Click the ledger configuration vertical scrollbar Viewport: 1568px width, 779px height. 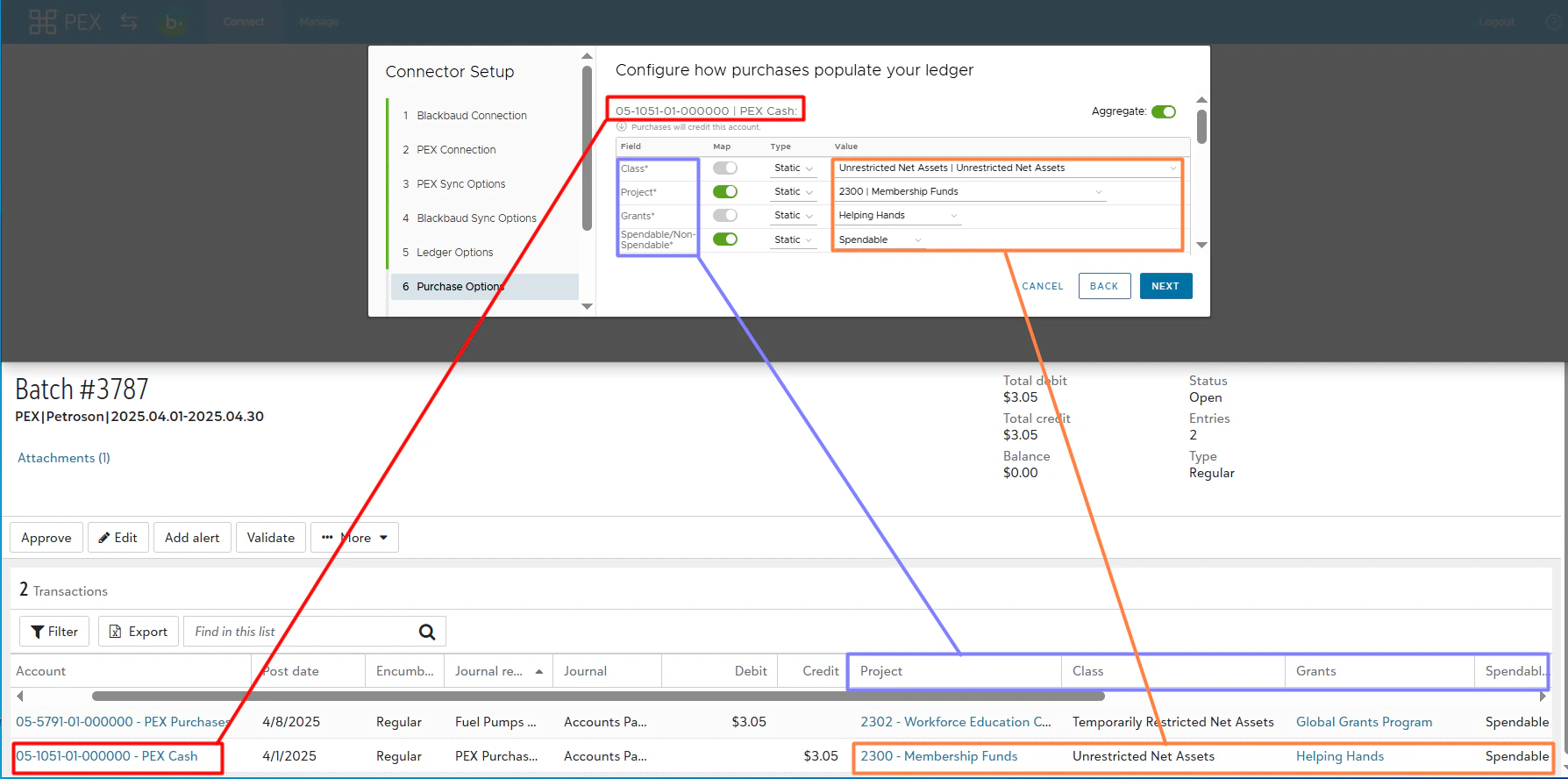point(1201,125)
